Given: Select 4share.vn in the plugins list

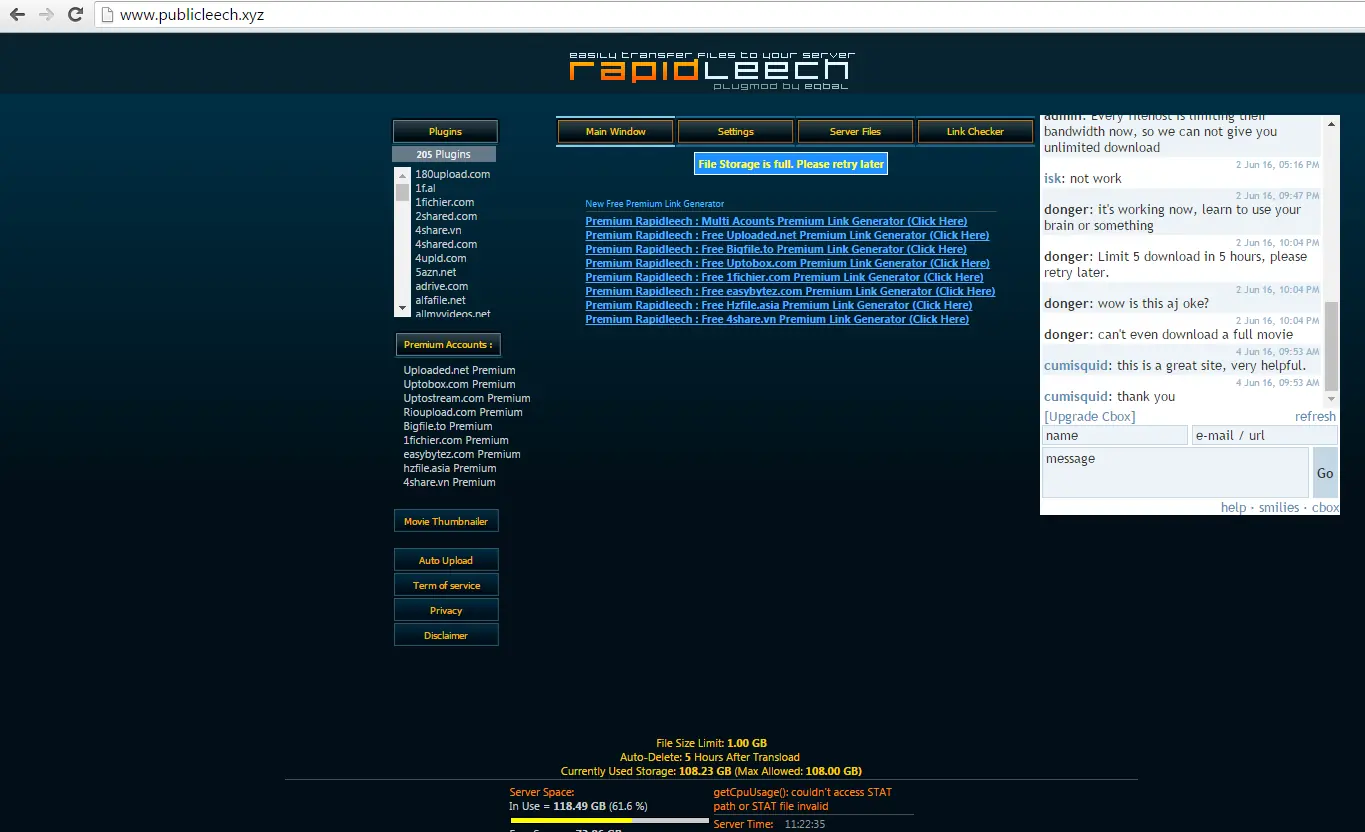Looking at the screenshot, I should pos(438,230).
